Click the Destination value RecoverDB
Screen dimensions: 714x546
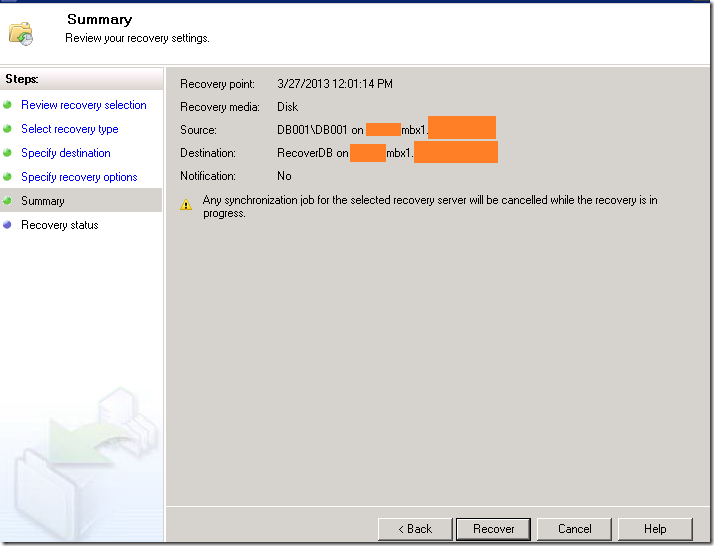click(x=305, y=153)
